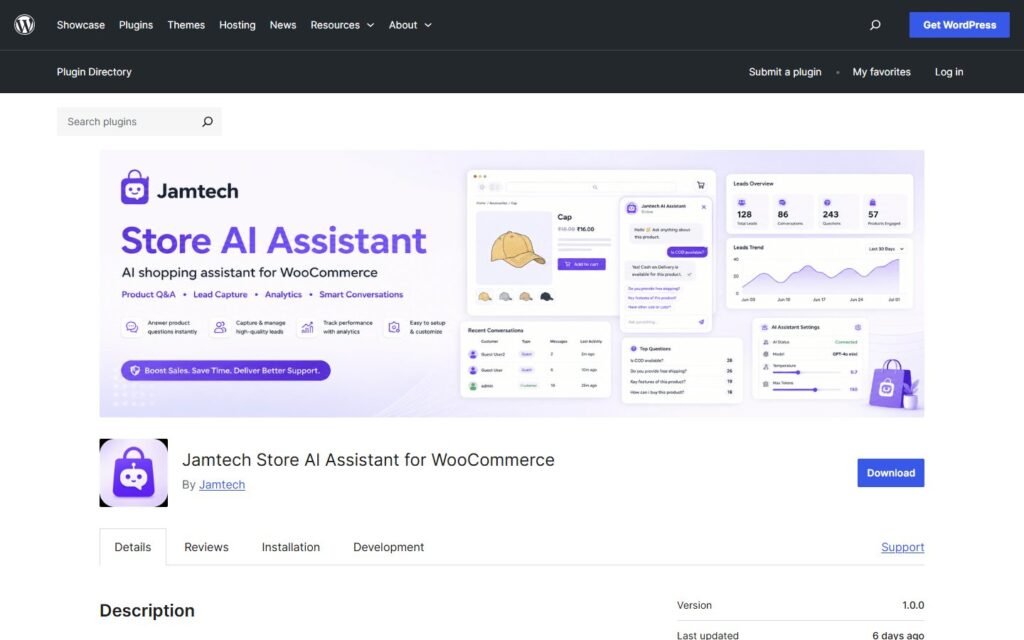Expand the About menu chevron

click(428, 25)
